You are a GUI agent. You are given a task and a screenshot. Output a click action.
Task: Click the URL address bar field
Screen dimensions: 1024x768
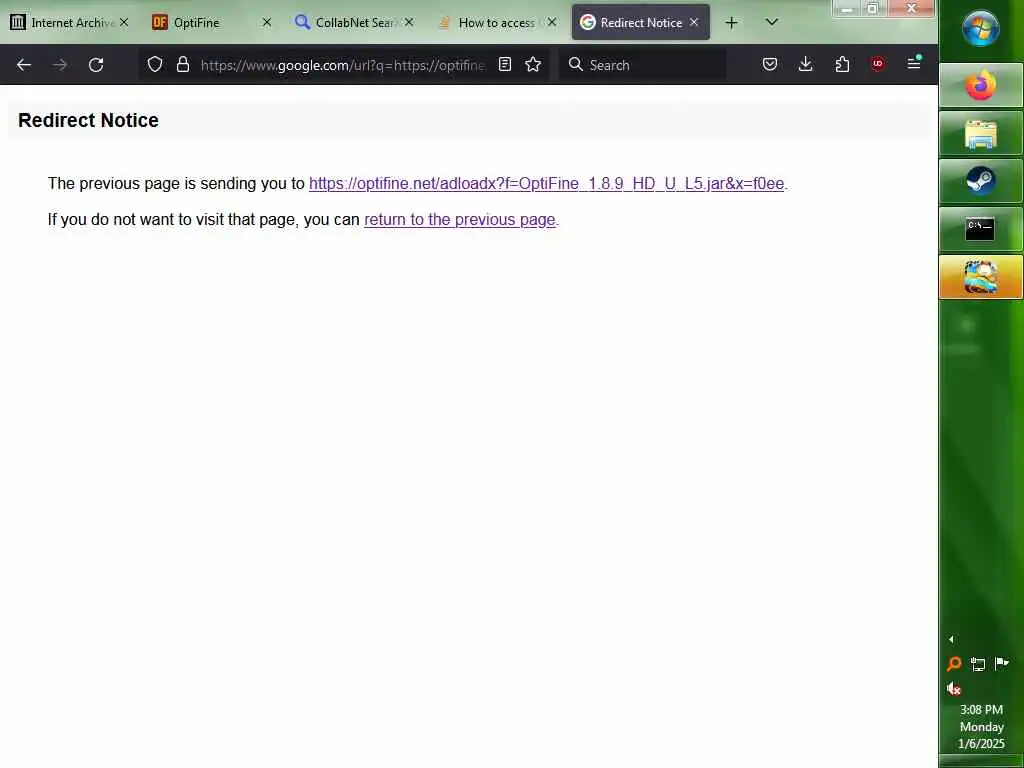pos(343,65)
